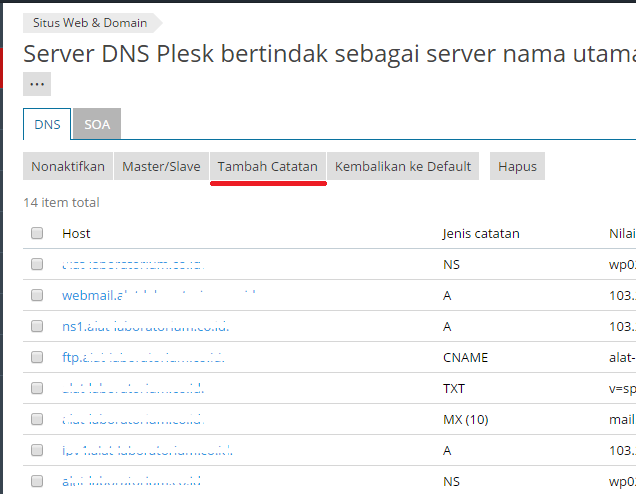Tick the select-all checkbox beside Host
Viewport: 636px width, 494px height.
37,233
